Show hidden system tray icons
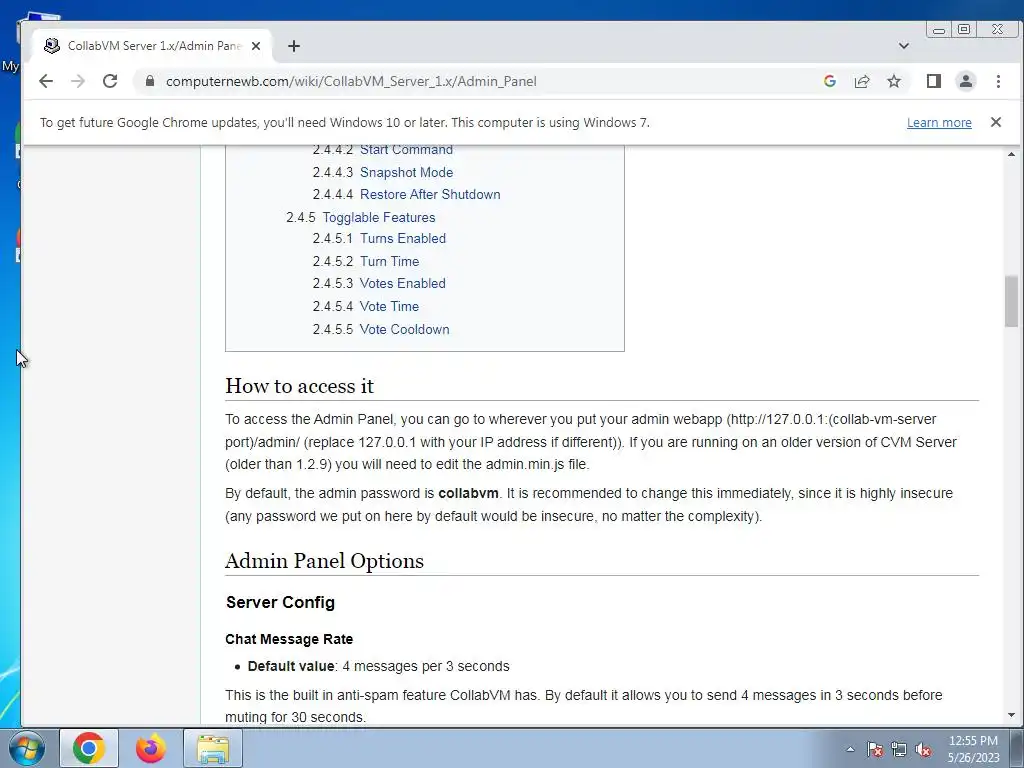 tap(850, 749)
